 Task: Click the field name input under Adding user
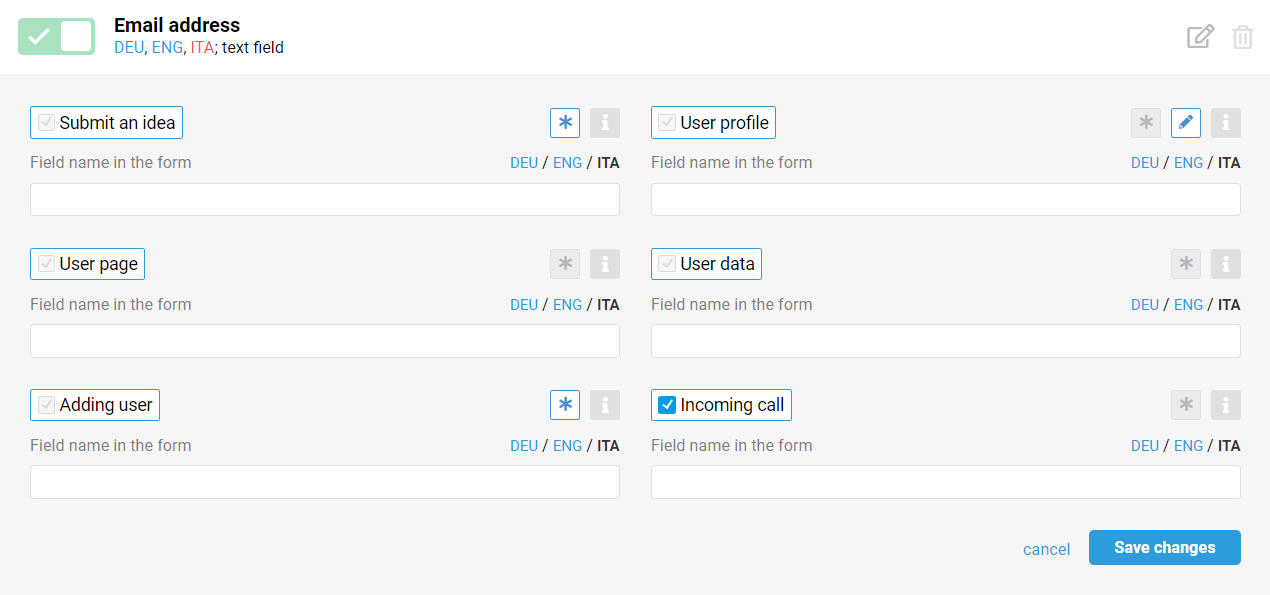pos(325,482)
